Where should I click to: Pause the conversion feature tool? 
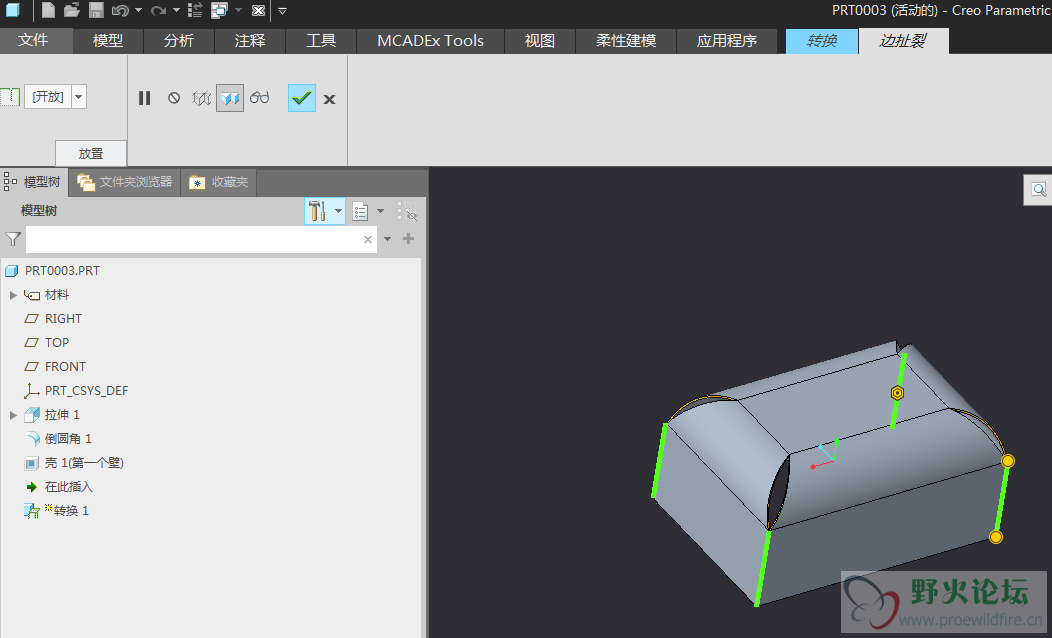click(144, 98)
